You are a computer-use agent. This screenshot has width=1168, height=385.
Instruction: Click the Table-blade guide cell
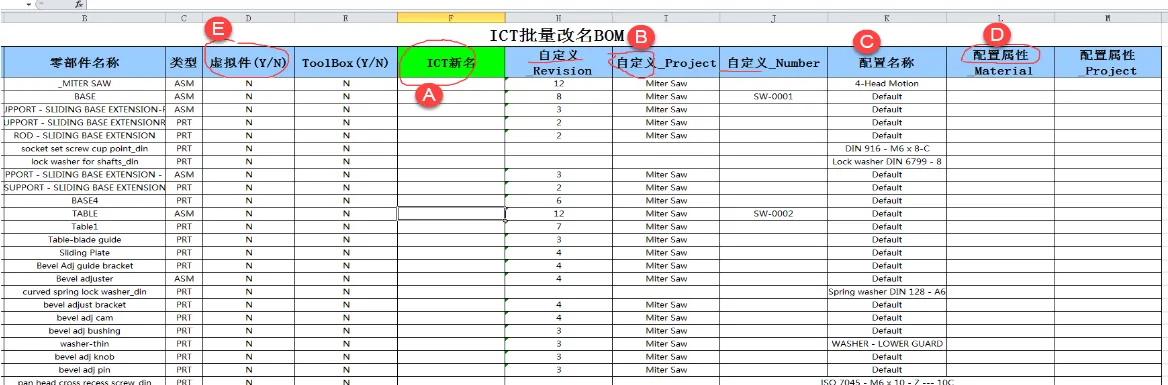coord(84,240)
